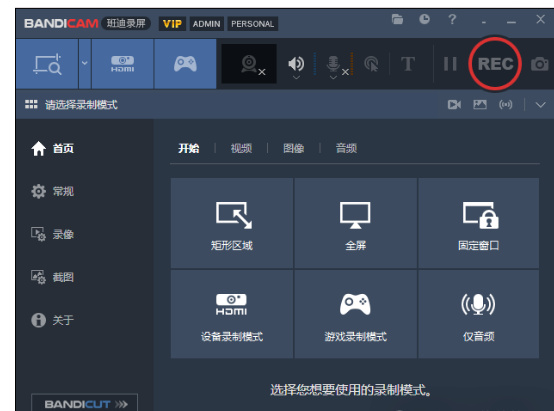
Task: Select gamepad game recording mode icon
Action: pyautogui.click(x=185, y=64)
